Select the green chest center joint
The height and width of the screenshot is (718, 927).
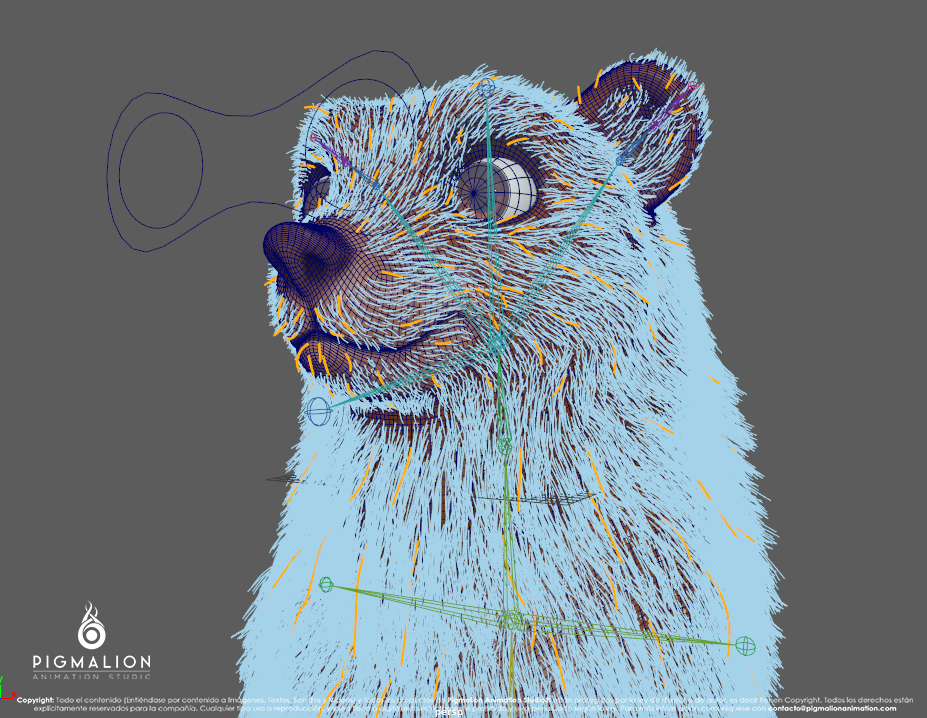pos(513,620)
